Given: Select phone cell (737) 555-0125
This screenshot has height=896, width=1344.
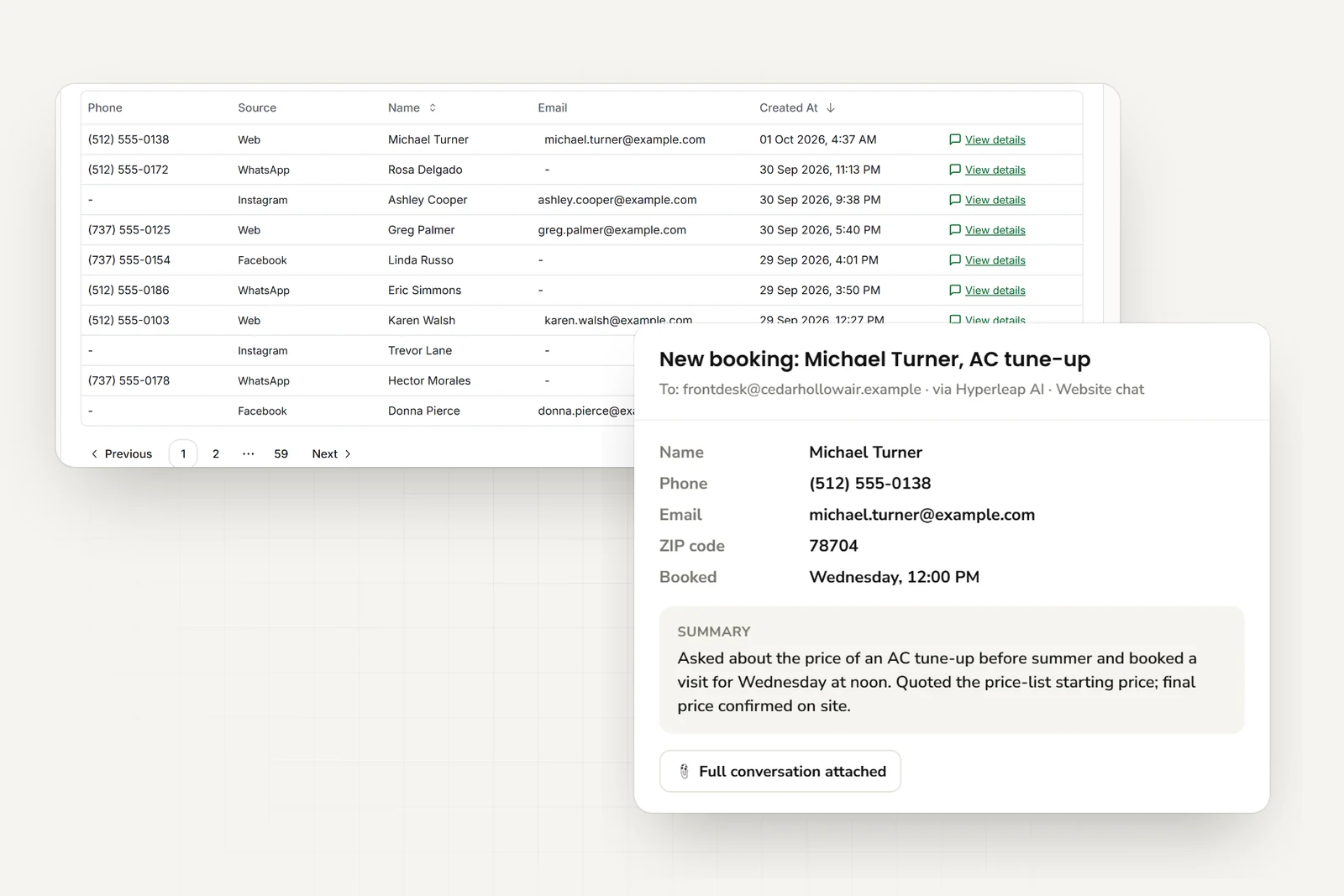Looking at the screenshot, I should click(x=129, y=231).
